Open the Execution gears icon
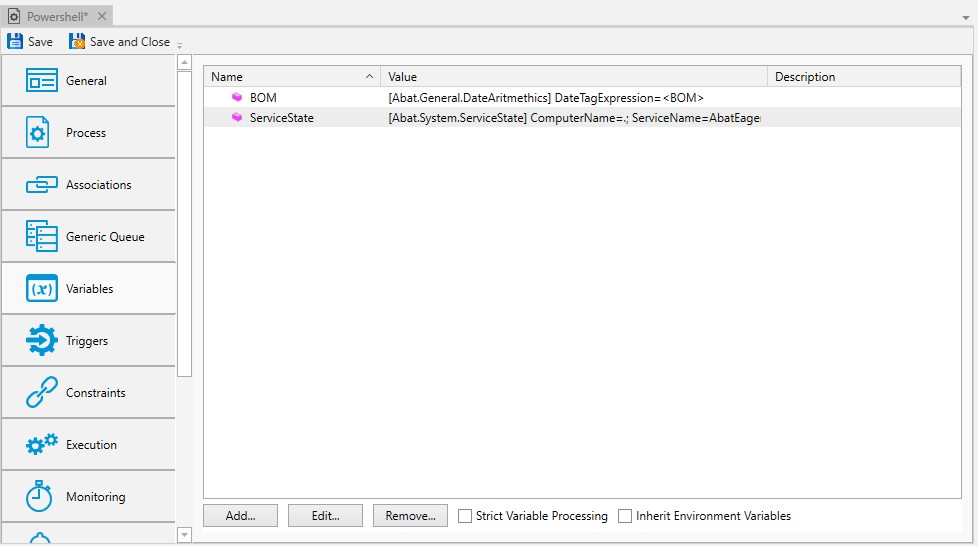978x546 pixels. pyautogui.click(x=41, y=445)
